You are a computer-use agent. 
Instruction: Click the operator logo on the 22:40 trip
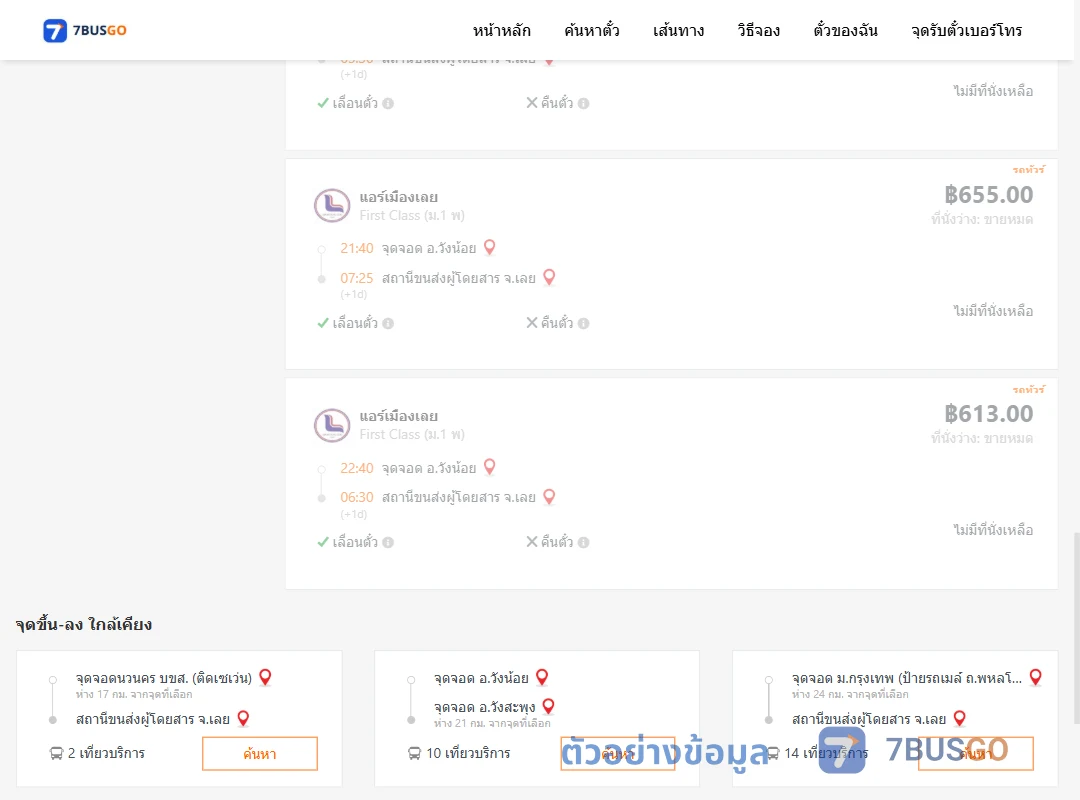(x=332, y=424)
